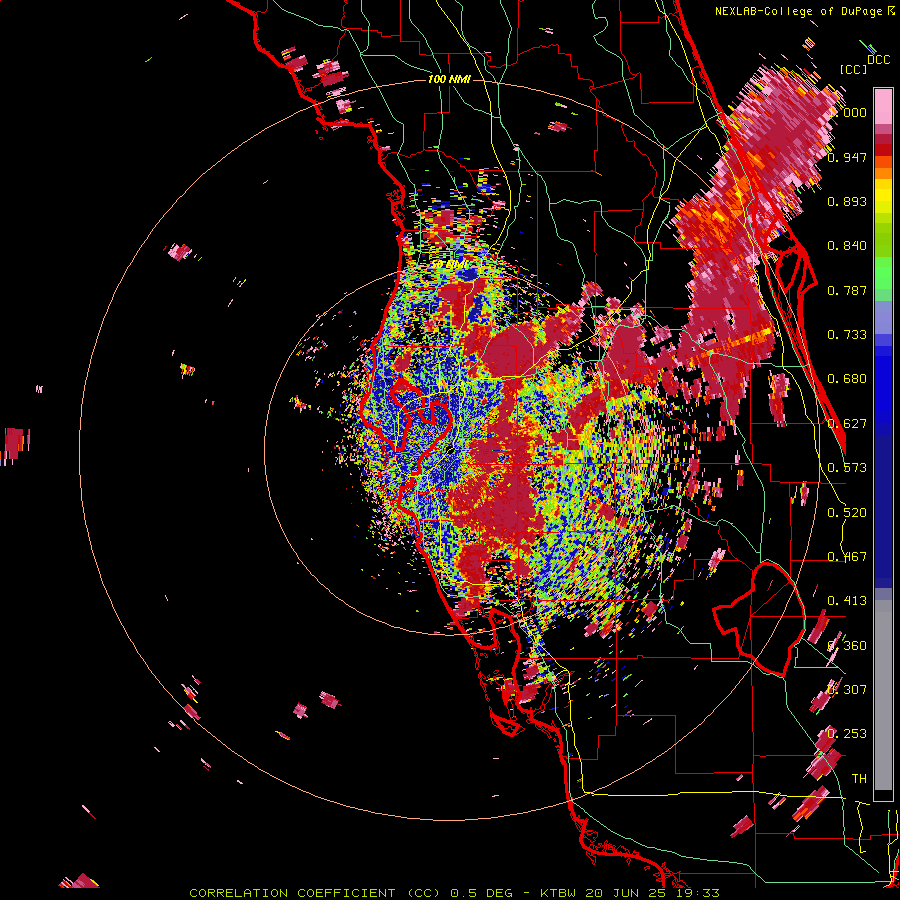Click the KTBW station identifier in the caption
This screenshot has height=900, width=900.
click(560, 893)
